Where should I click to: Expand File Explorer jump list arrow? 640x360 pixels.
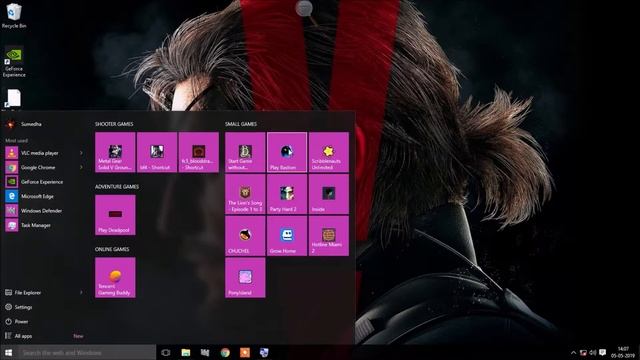pyautogui.click(x=81, y=293)
